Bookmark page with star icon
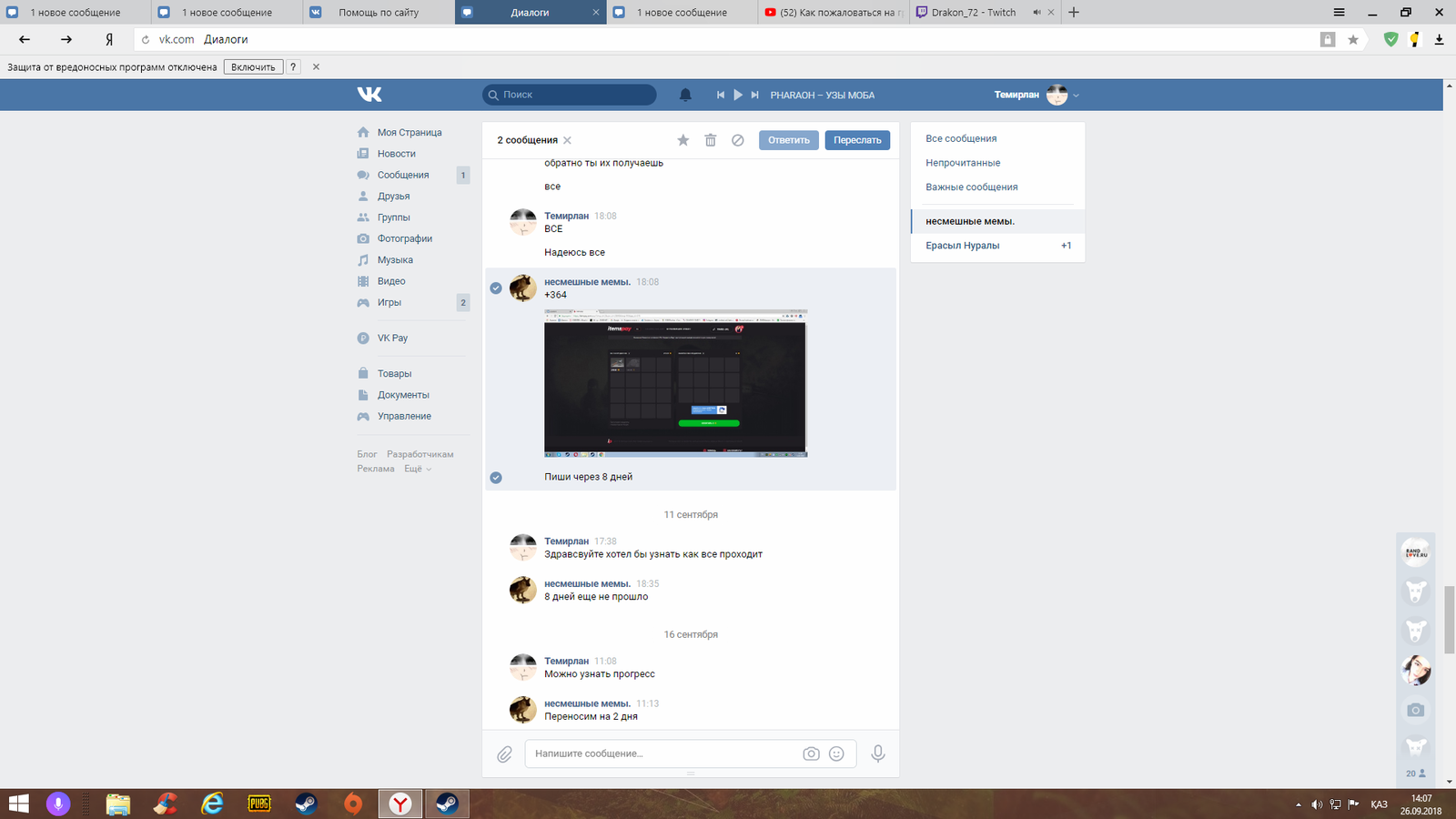1456x819 pixels. pos(1353,39)
